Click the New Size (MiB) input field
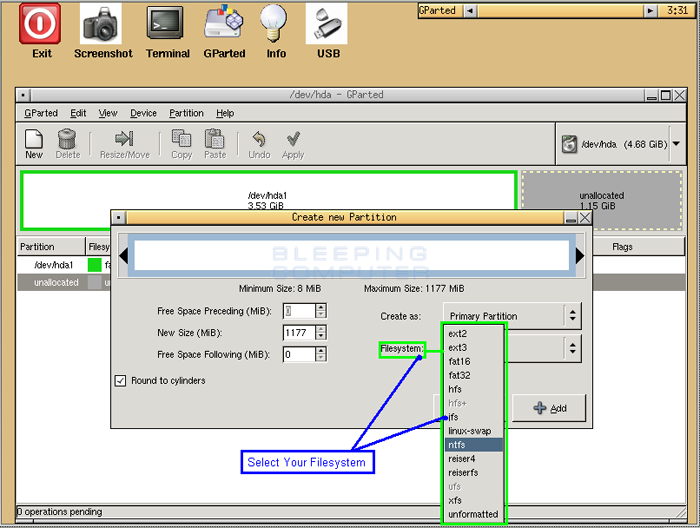Screen dimensions: 700x528 (x=299, y=333)
